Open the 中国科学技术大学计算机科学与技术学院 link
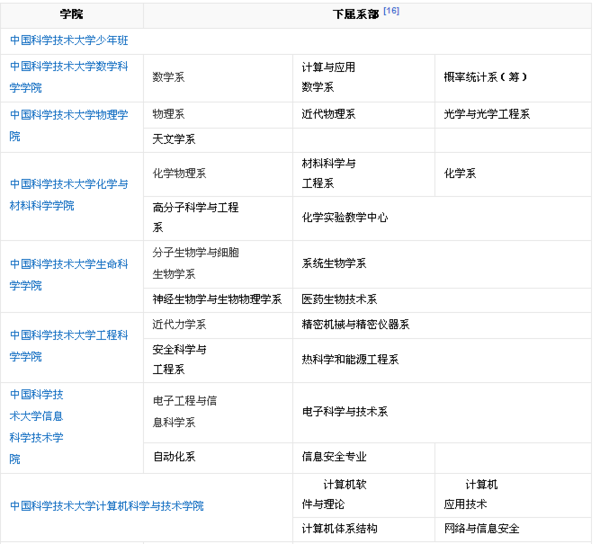 107,506
